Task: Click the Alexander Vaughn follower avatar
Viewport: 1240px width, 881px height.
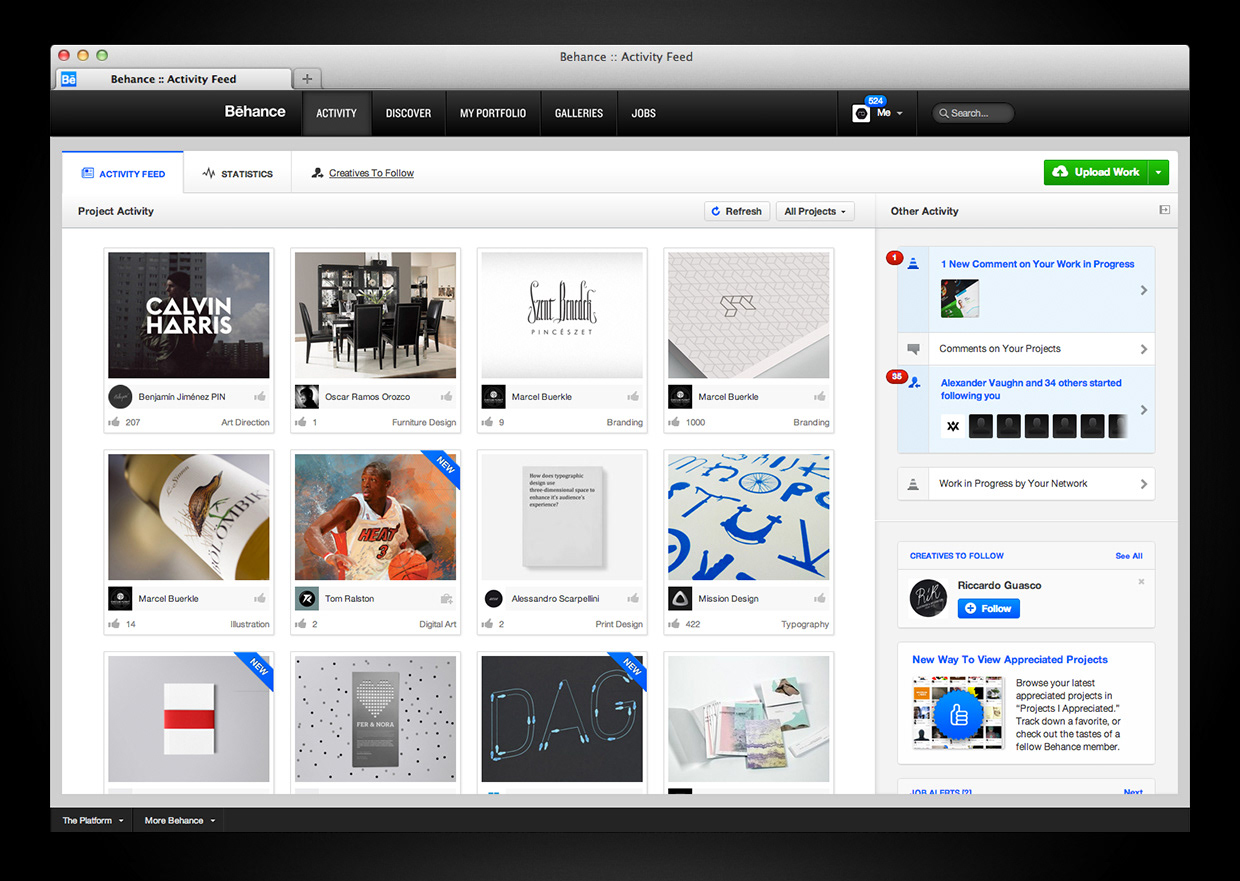Action: [x=953, y=426]
